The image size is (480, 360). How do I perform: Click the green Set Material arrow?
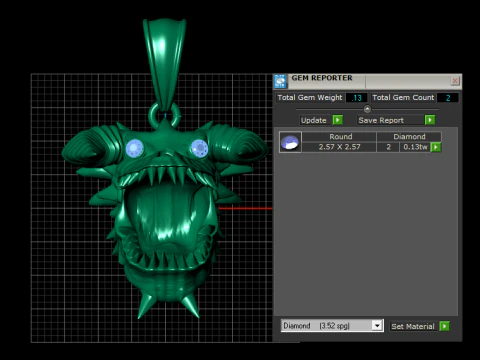(444, 326)
